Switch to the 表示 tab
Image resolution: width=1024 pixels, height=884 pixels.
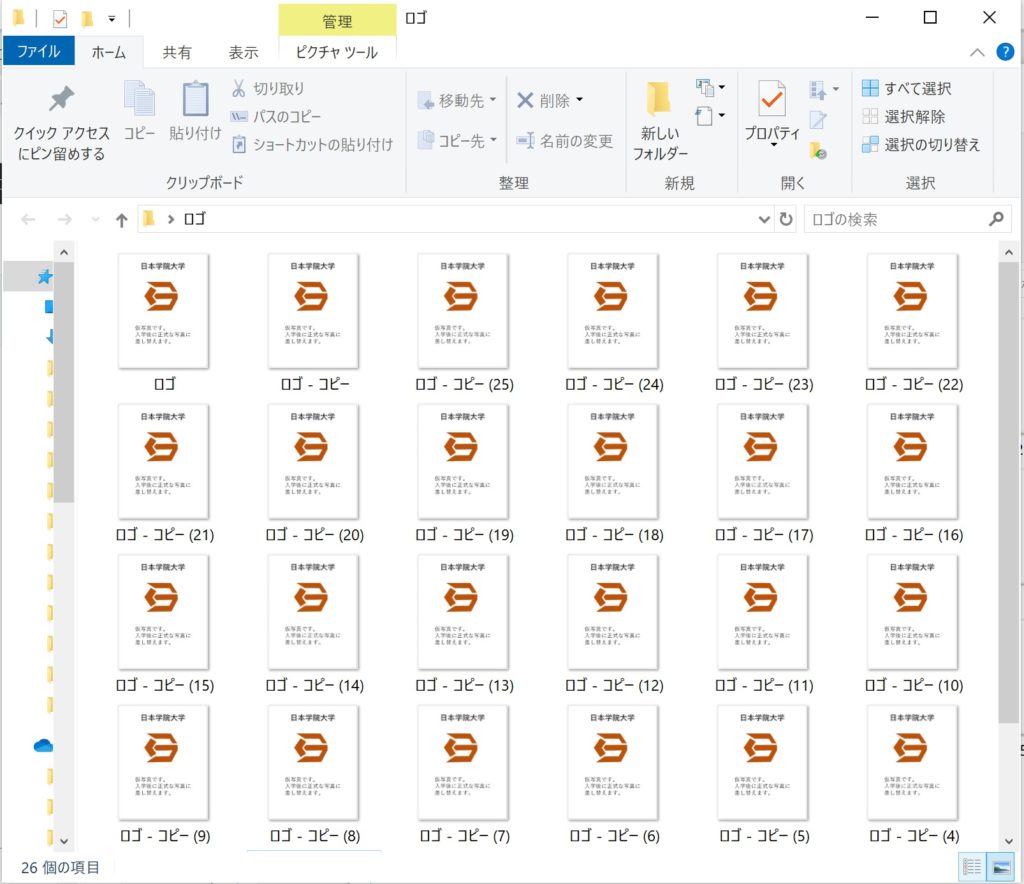(x=244, y=52)
